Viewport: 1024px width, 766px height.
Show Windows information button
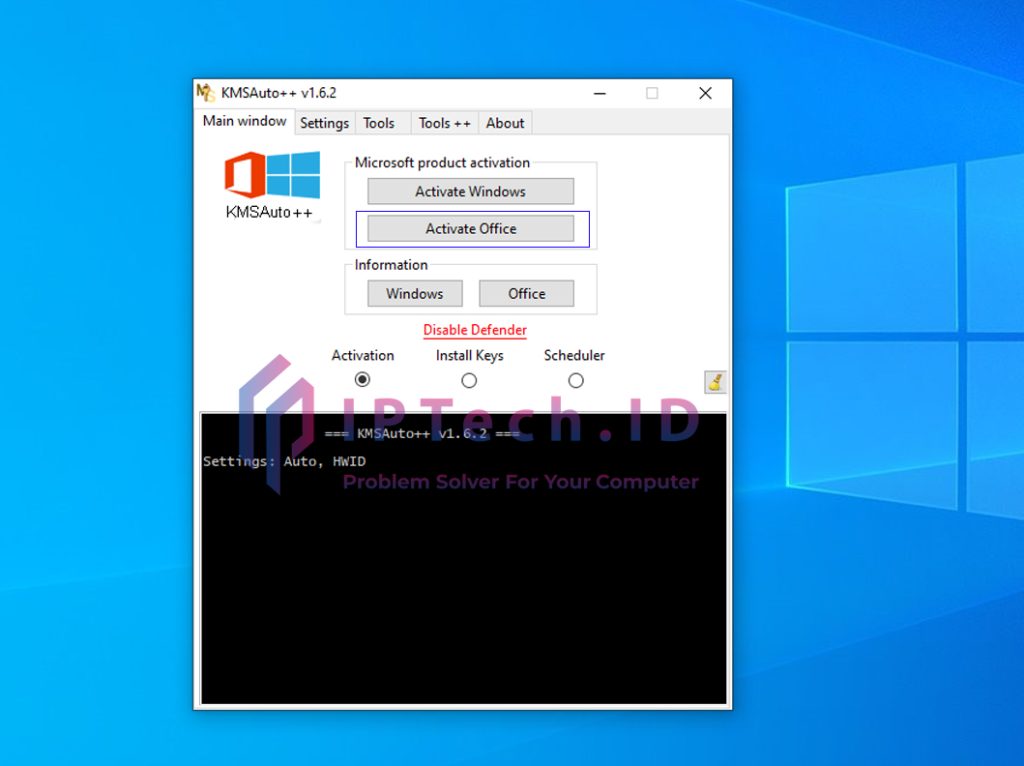pyautogui.click(x=415, y=293)
